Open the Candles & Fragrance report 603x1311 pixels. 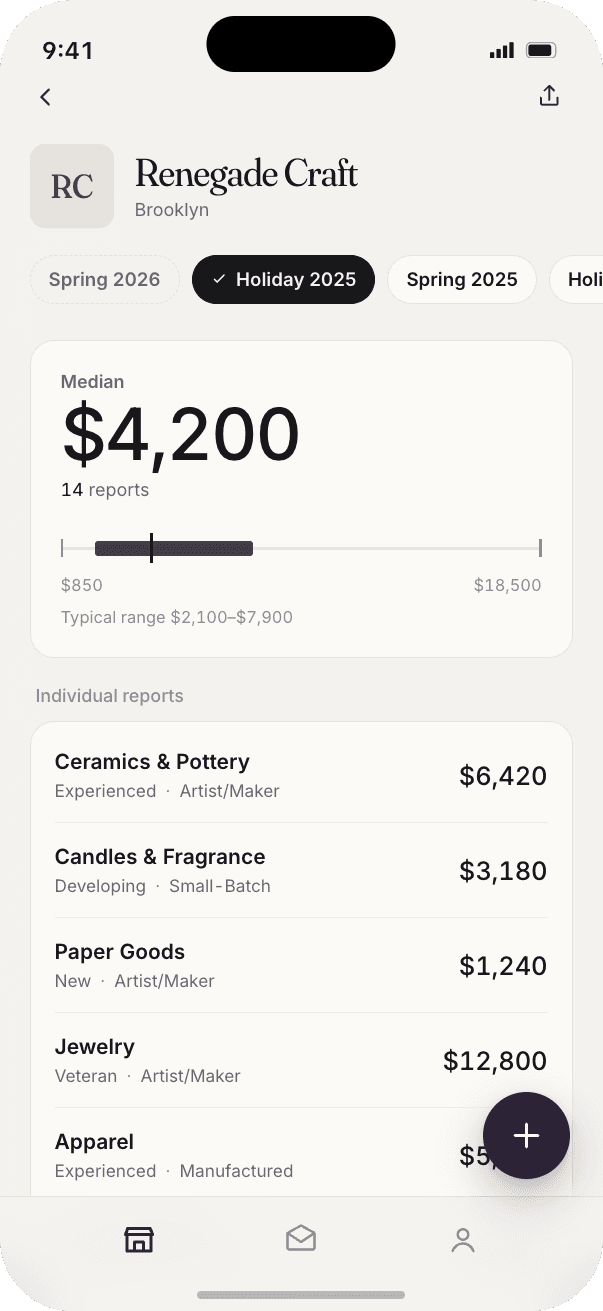point(301,870)
